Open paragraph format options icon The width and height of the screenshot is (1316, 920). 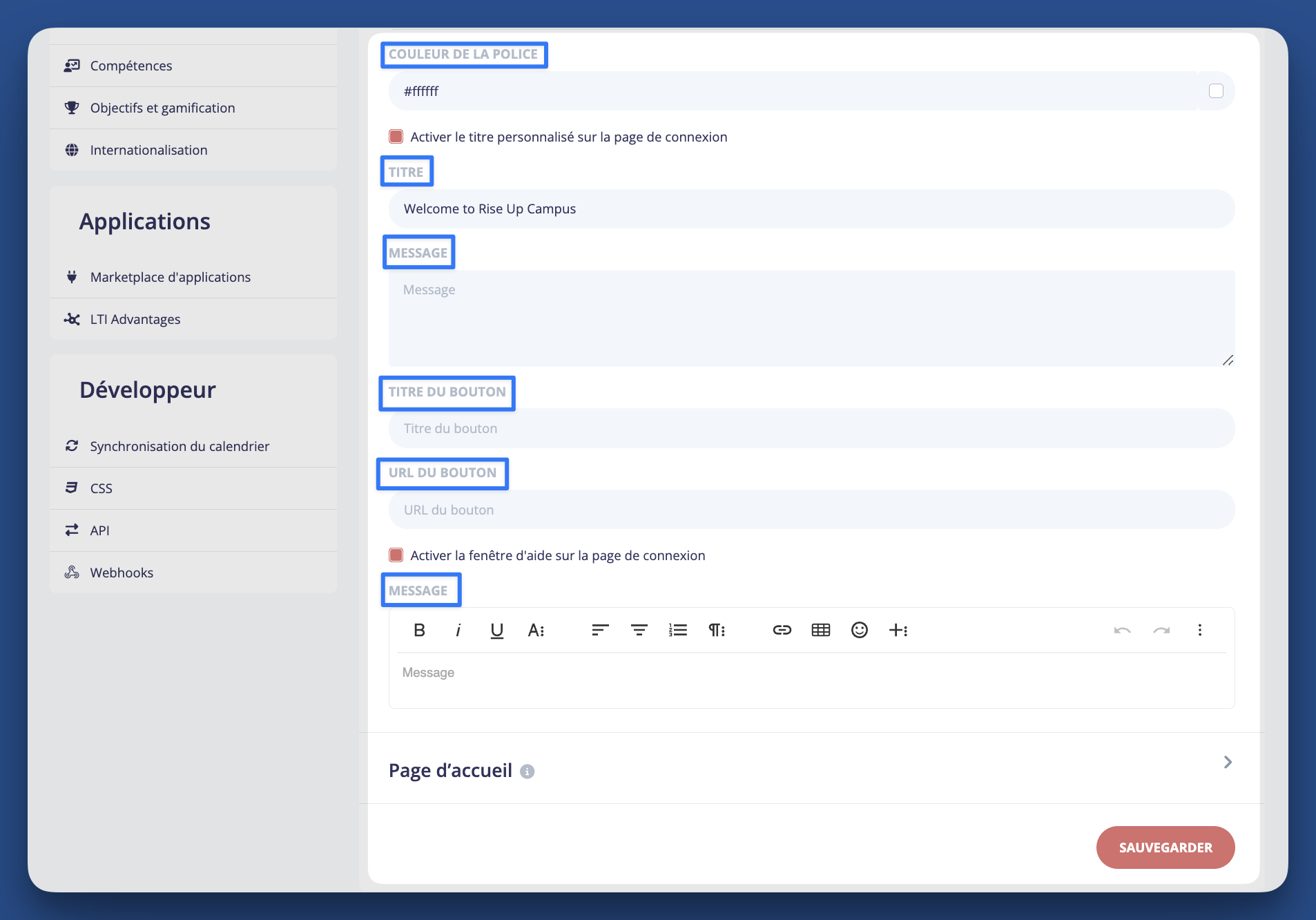(x=717, y=630)
